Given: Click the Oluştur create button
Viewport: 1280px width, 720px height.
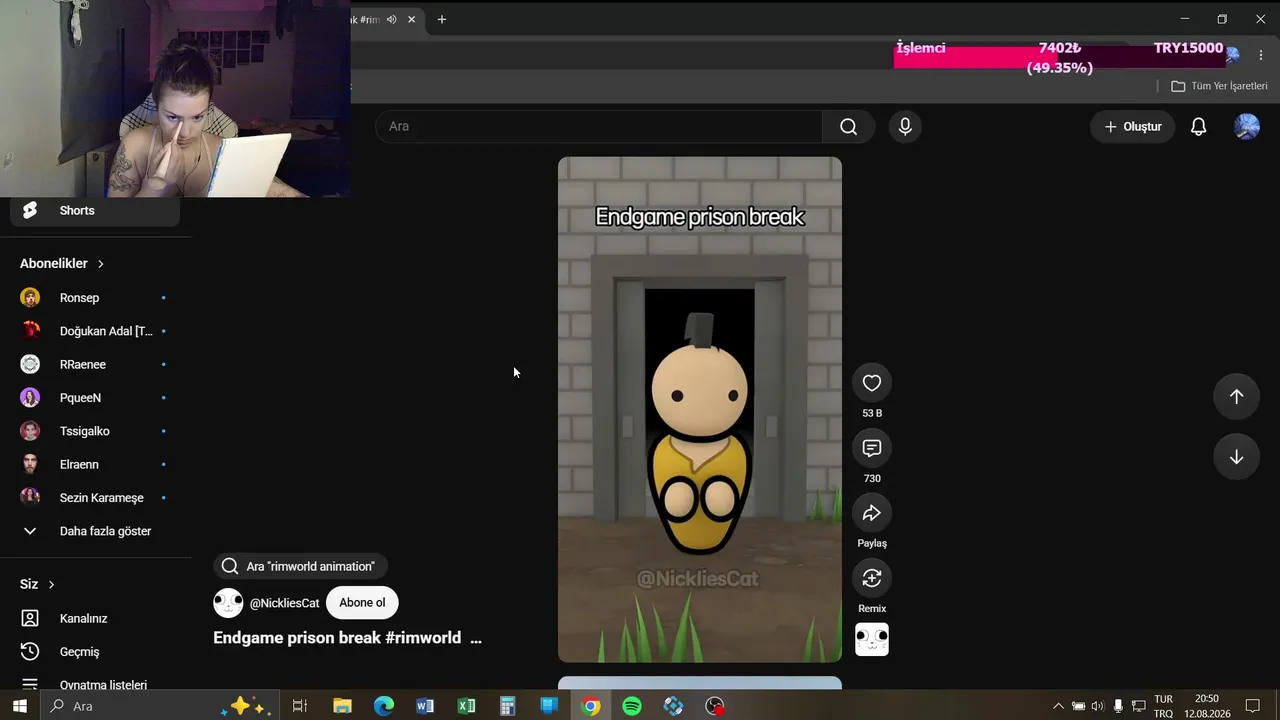Looking at the screenshot, I should (1132, 126).
